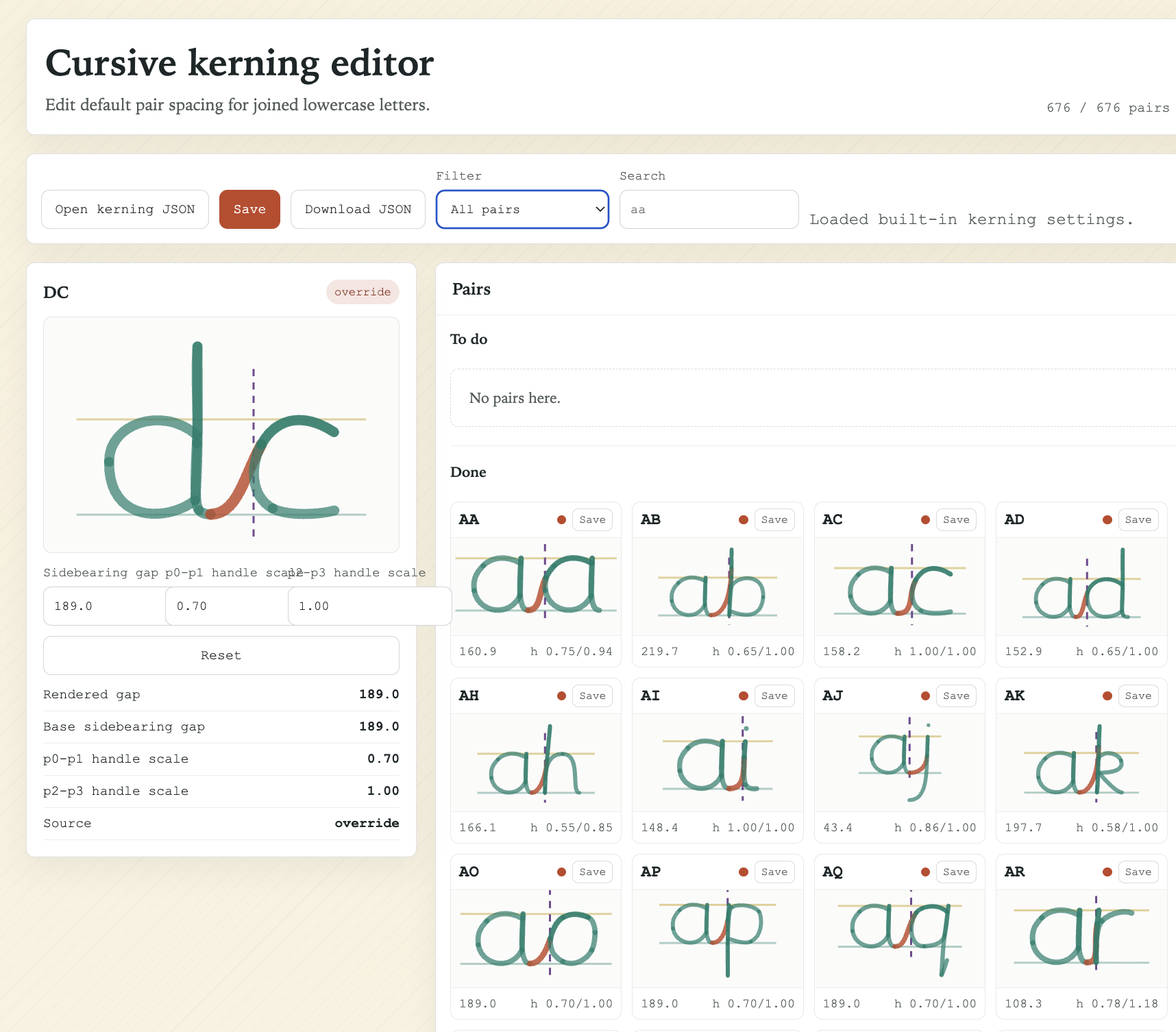Save the AD pair card

pyautogui.click(x=1138, y=520)
